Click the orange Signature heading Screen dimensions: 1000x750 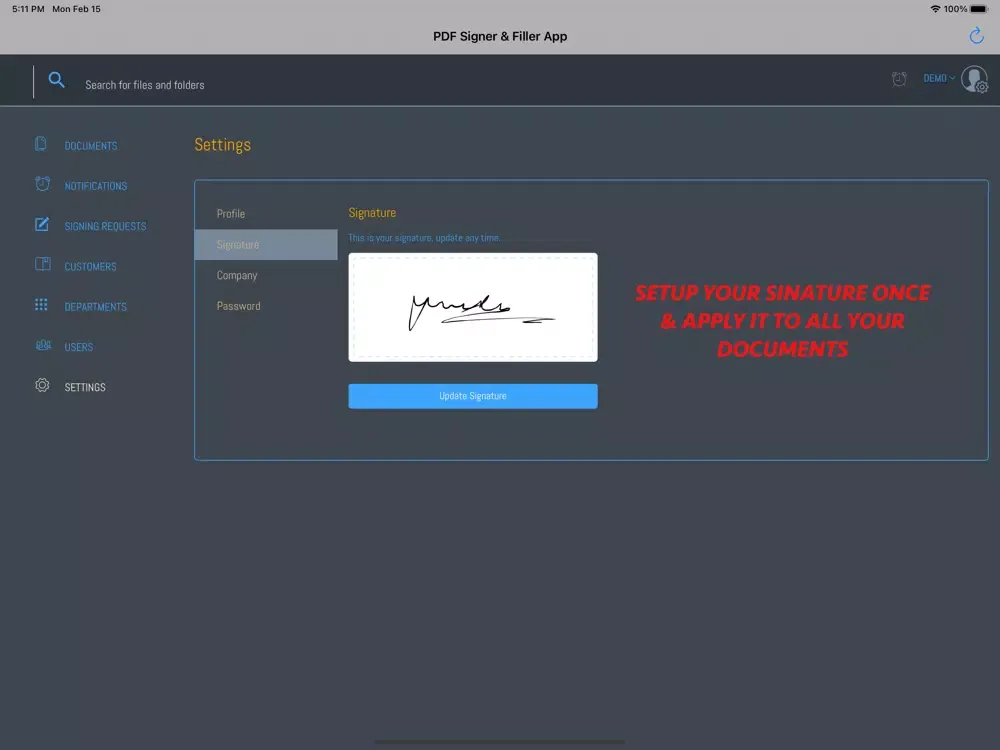coord(372,212)
